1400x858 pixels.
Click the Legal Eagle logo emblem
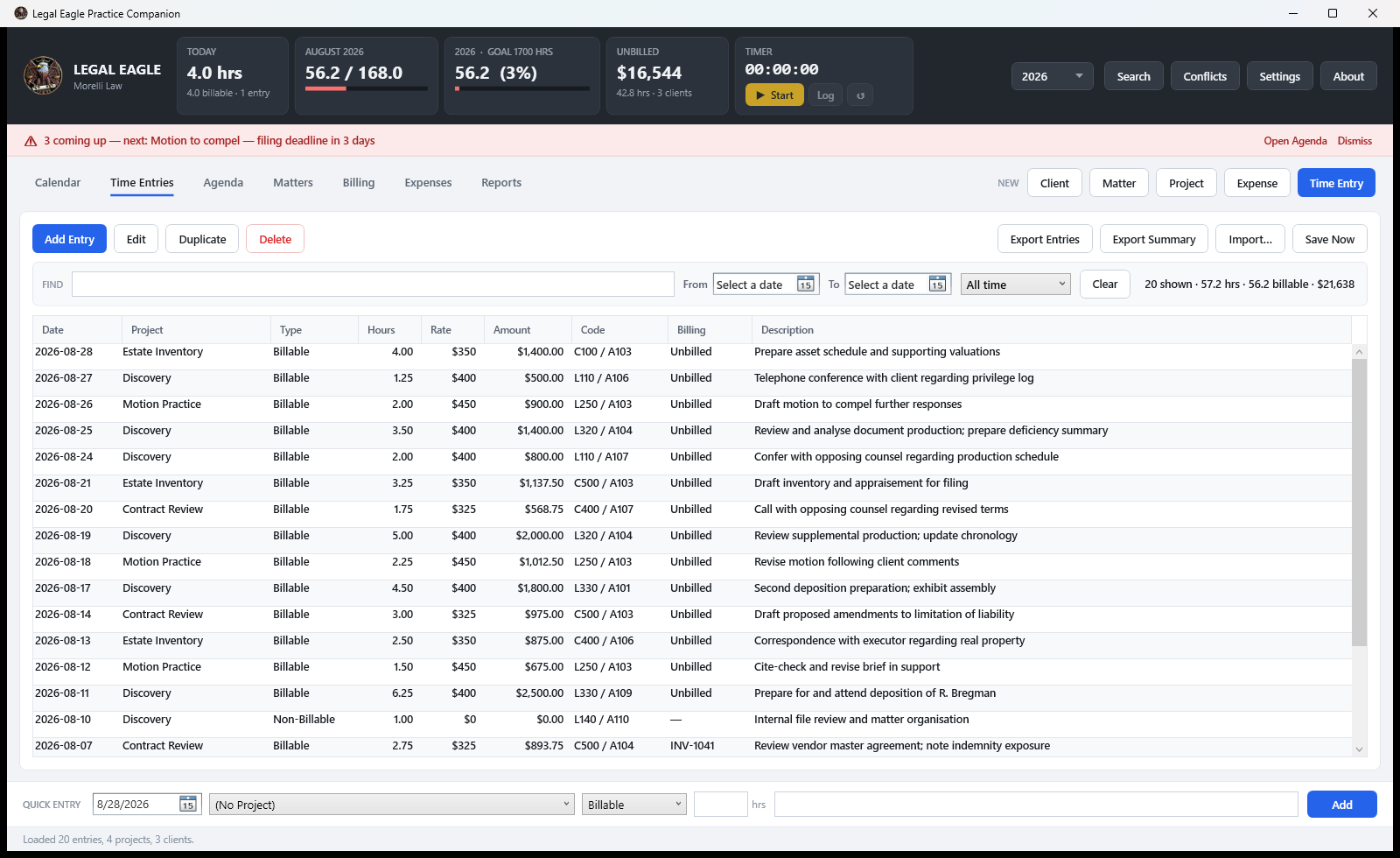(x=43, y=76)
